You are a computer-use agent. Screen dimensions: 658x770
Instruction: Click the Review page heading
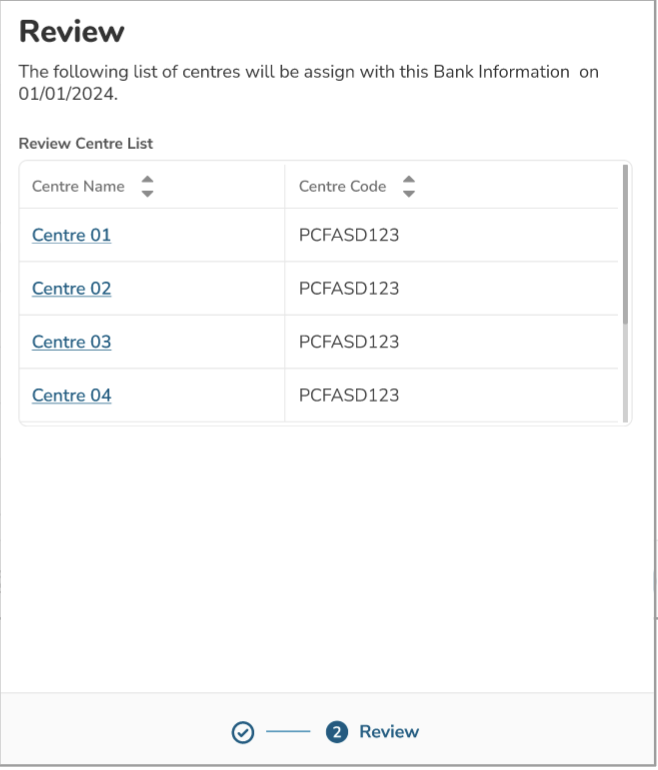pos(72,32)
